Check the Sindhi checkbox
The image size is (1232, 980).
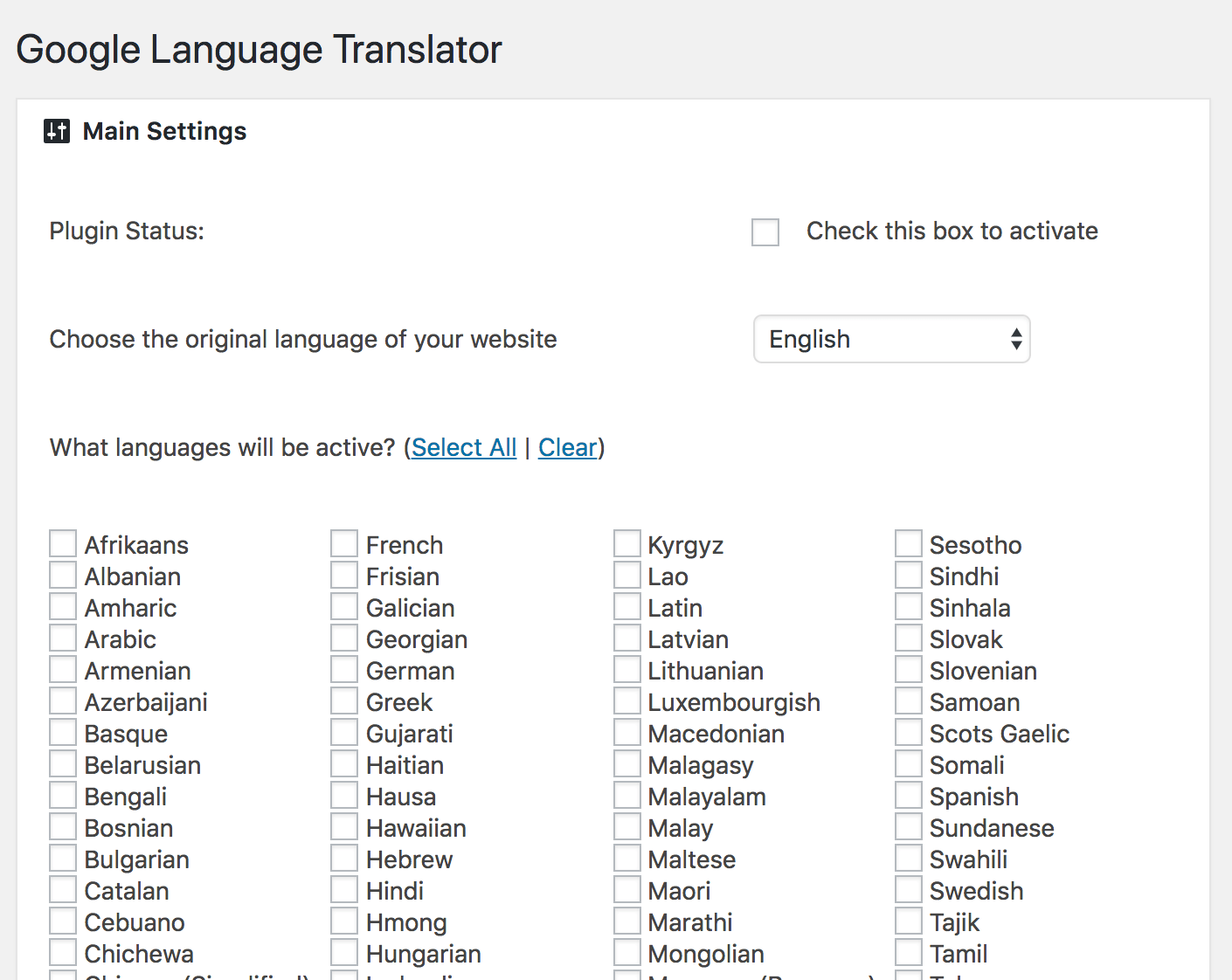tap(909, 575)
